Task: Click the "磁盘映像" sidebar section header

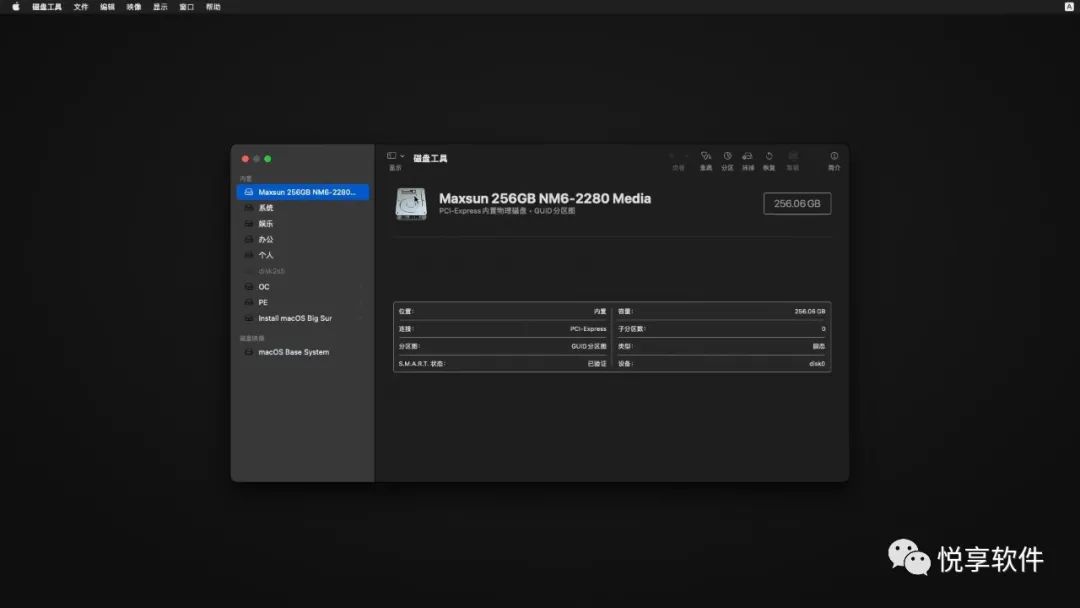Action: (252, 339)
